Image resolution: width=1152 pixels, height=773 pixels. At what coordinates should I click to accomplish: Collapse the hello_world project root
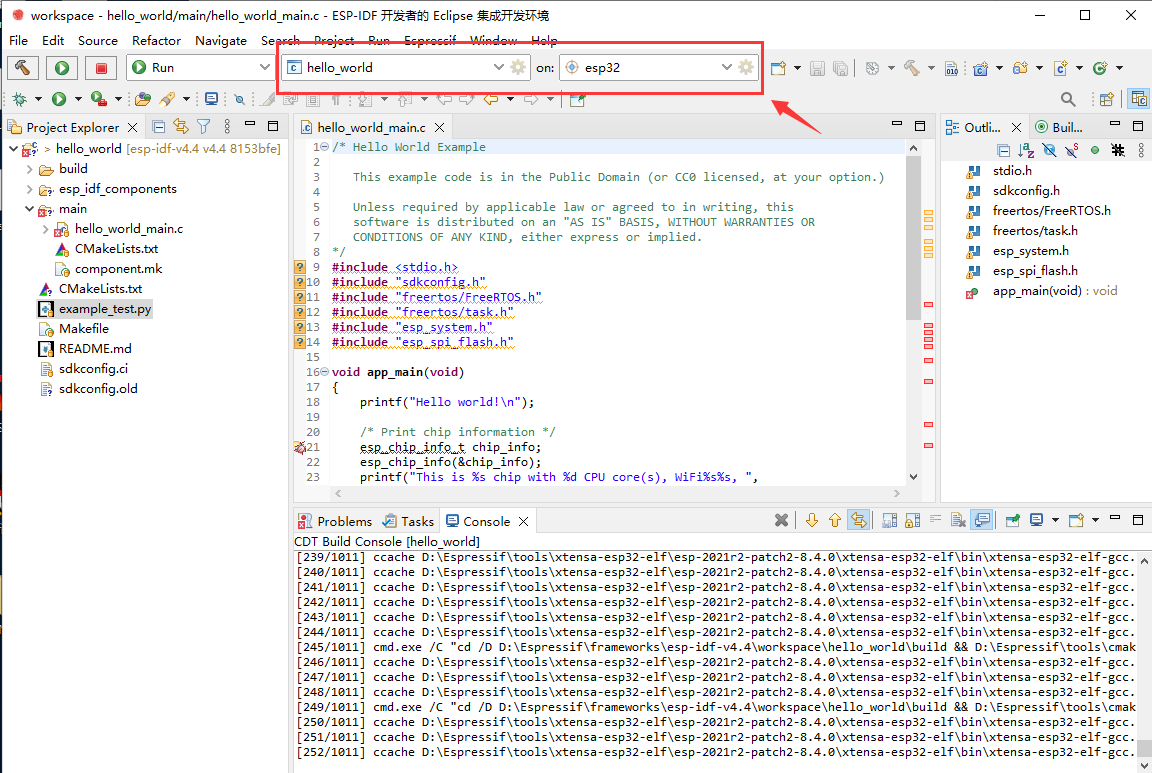[x=13, y=148]
